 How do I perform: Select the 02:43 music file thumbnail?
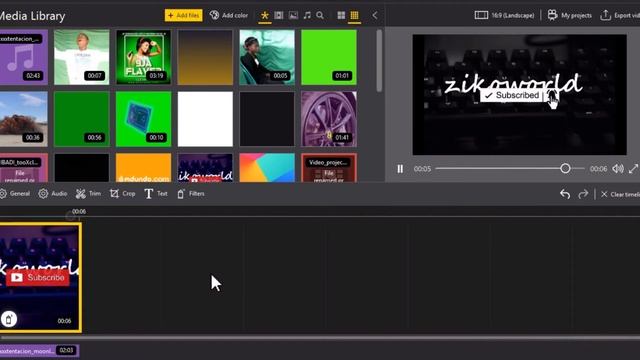coord(24,57)
